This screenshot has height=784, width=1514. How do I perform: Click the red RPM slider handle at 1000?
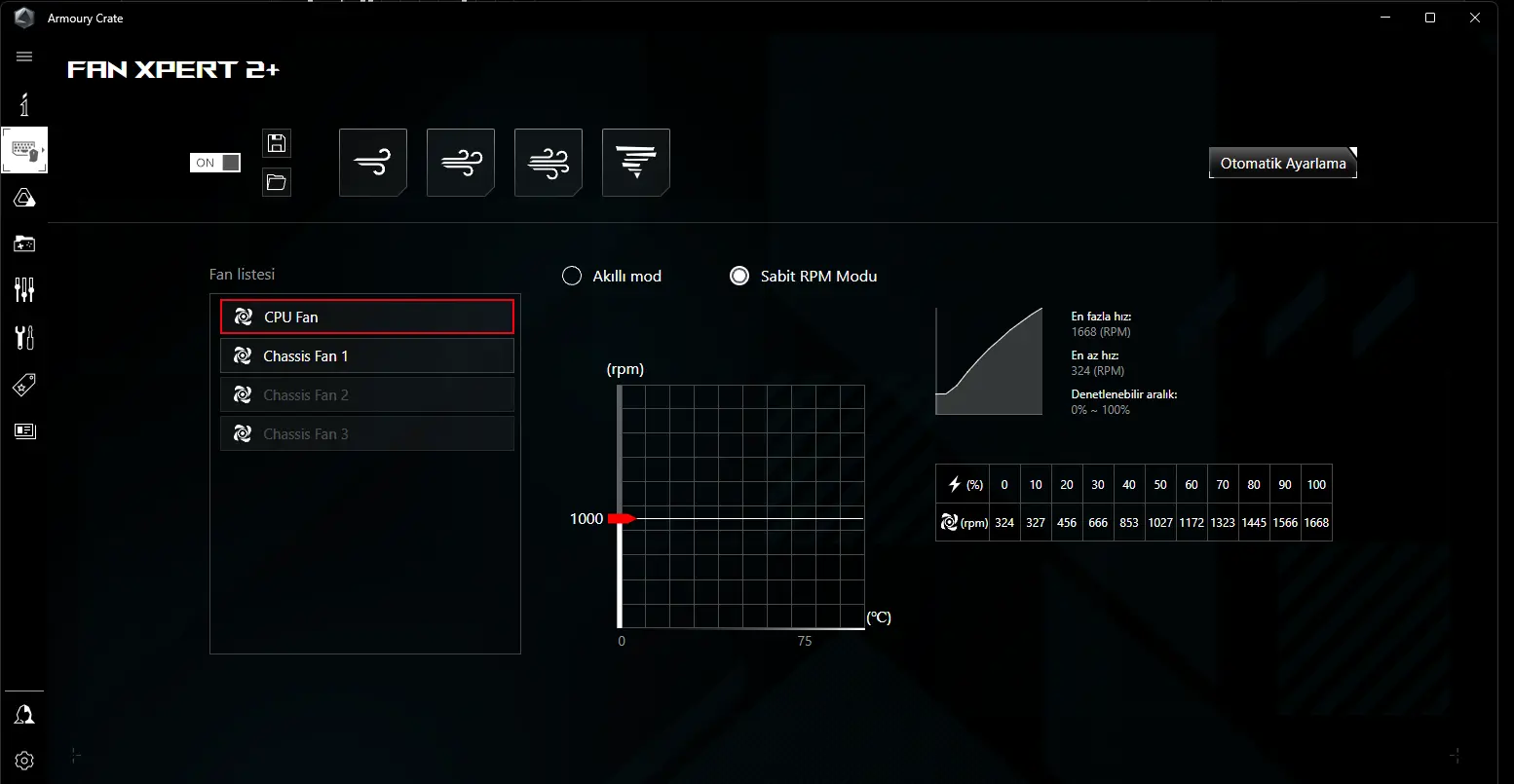coord(621,519)
